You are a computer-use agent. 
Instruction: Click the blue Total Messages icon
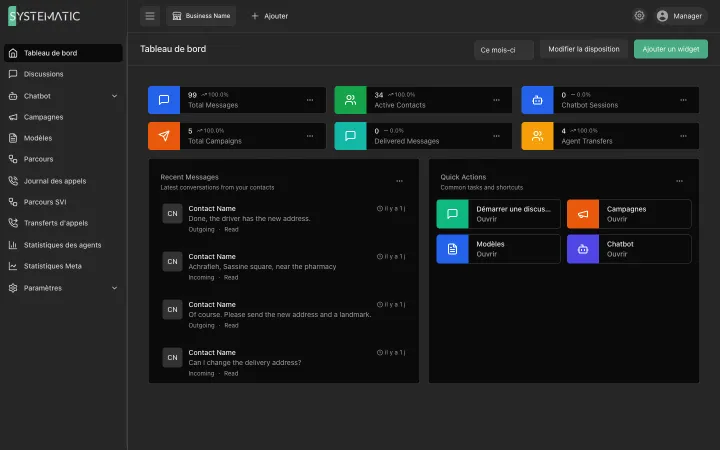(164, 100)
